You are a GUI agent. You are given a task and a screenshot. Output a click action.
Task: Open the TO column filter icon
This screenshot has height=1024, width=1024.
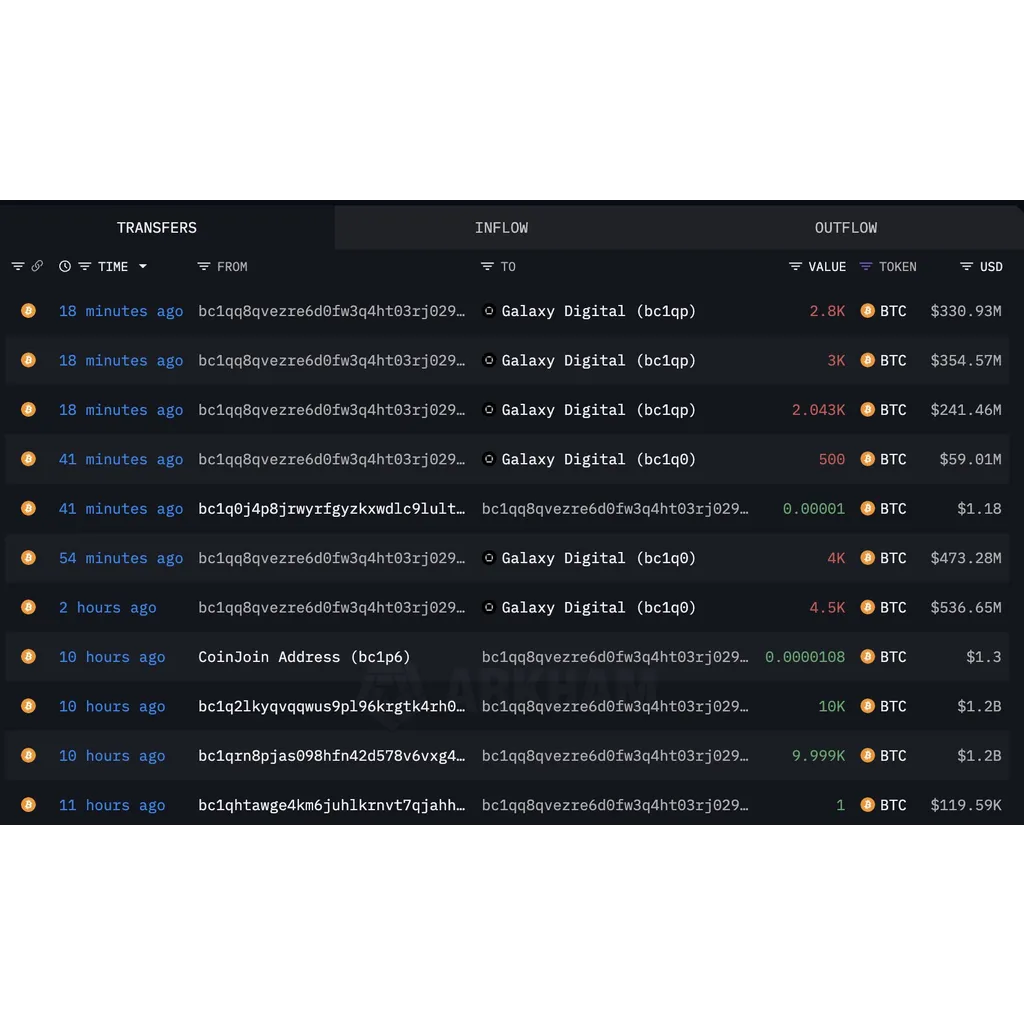coord(487,266)
